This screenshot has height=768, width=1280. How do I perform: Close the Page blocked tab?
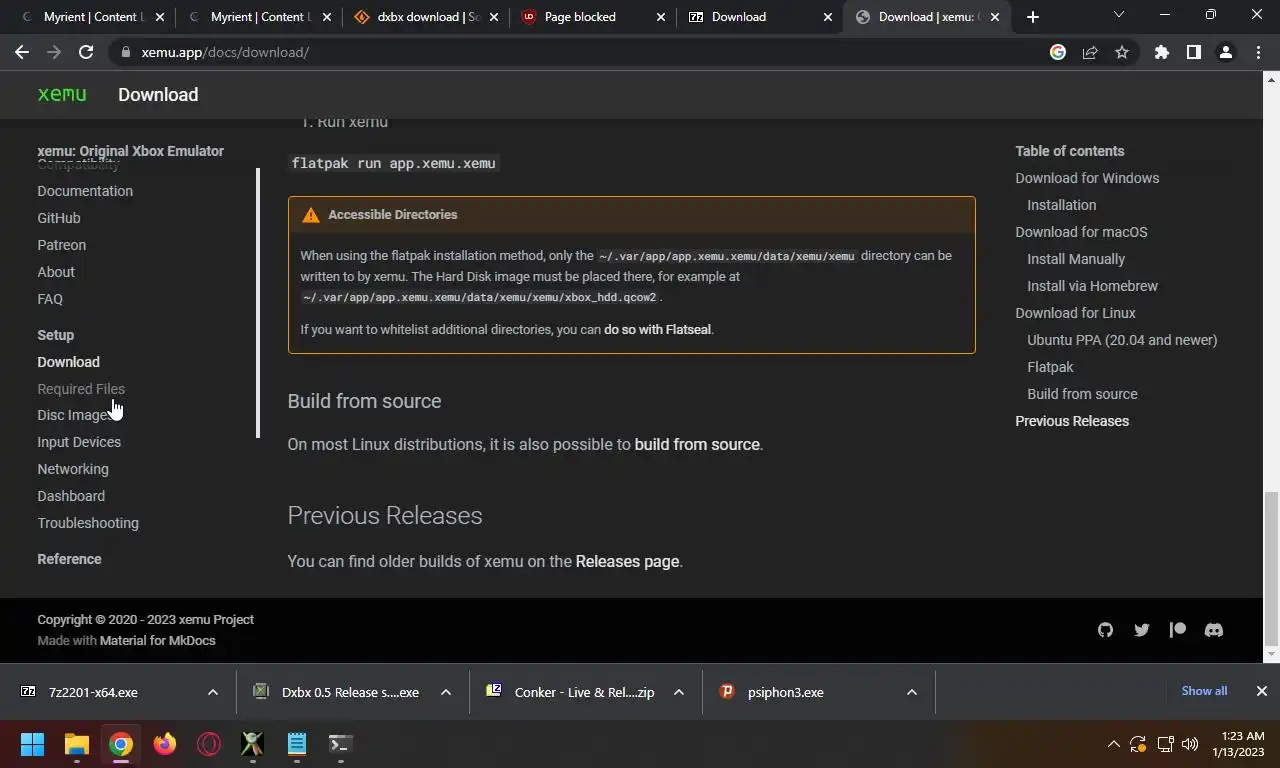661,17
